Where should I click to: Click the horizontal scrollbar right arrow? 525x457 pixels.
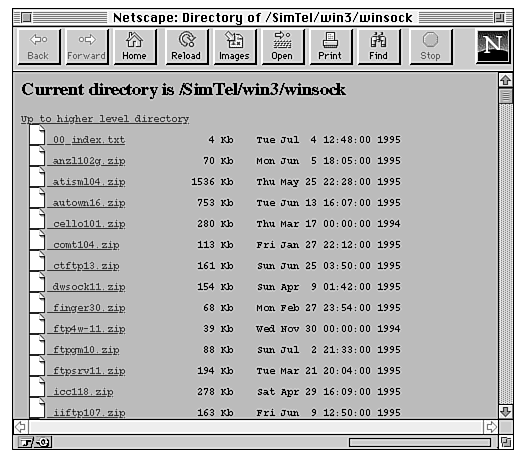tap(491, 427)
